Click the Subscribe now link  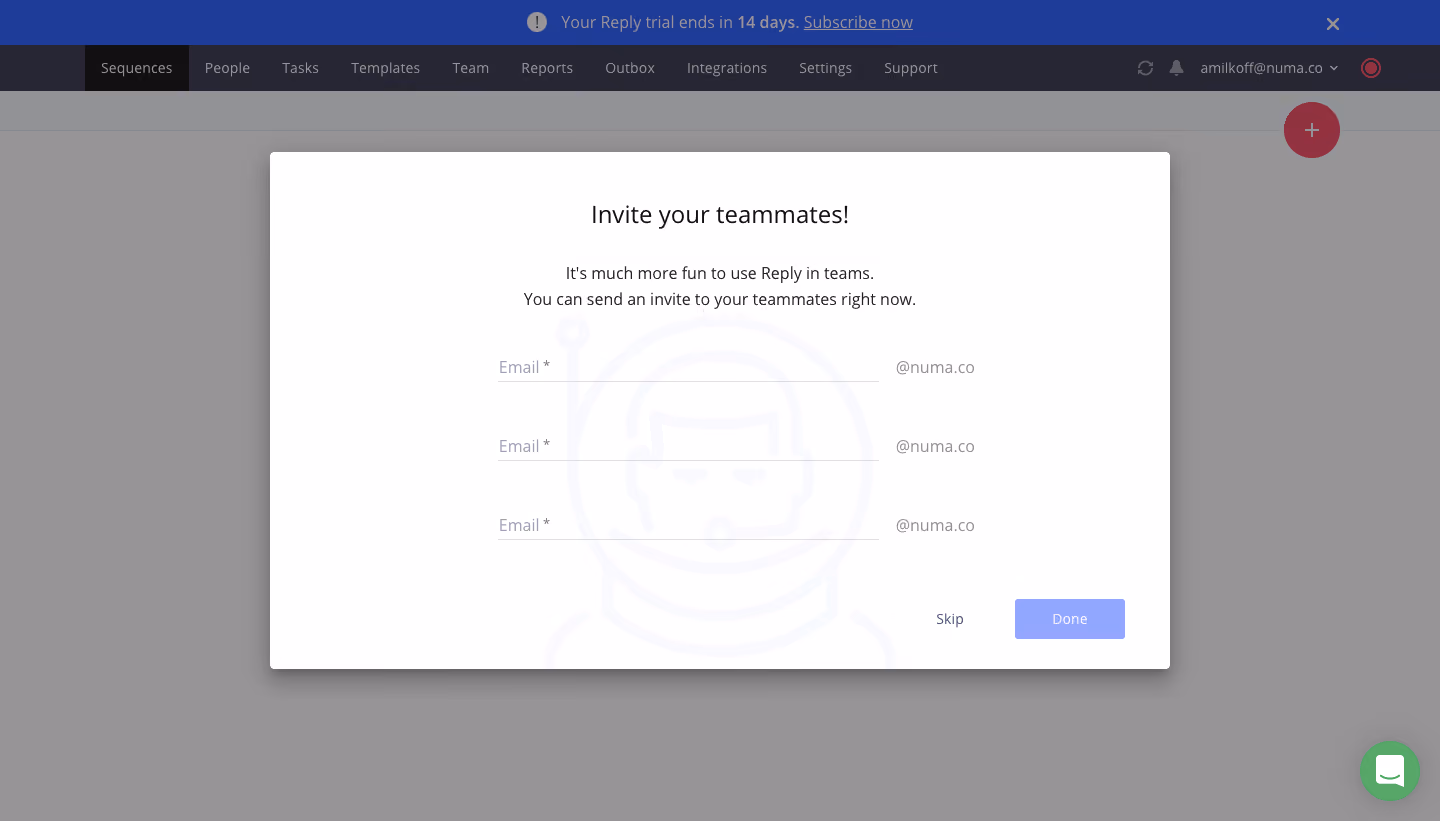tap(858, 22)
